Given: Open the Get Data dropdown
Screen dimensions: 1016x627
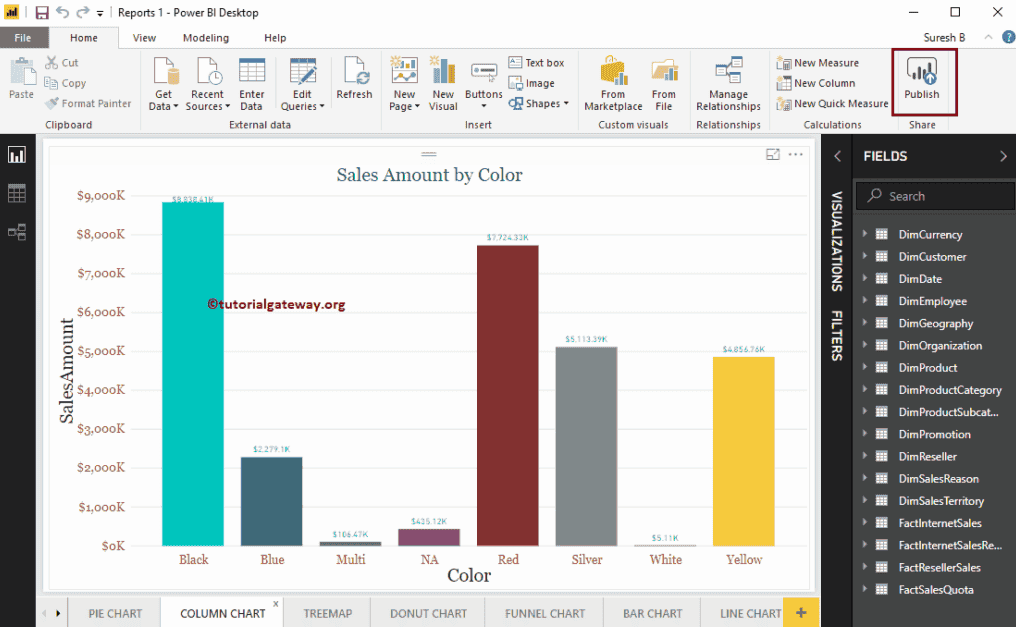Looking at the screenshot, I should [163, 84].
